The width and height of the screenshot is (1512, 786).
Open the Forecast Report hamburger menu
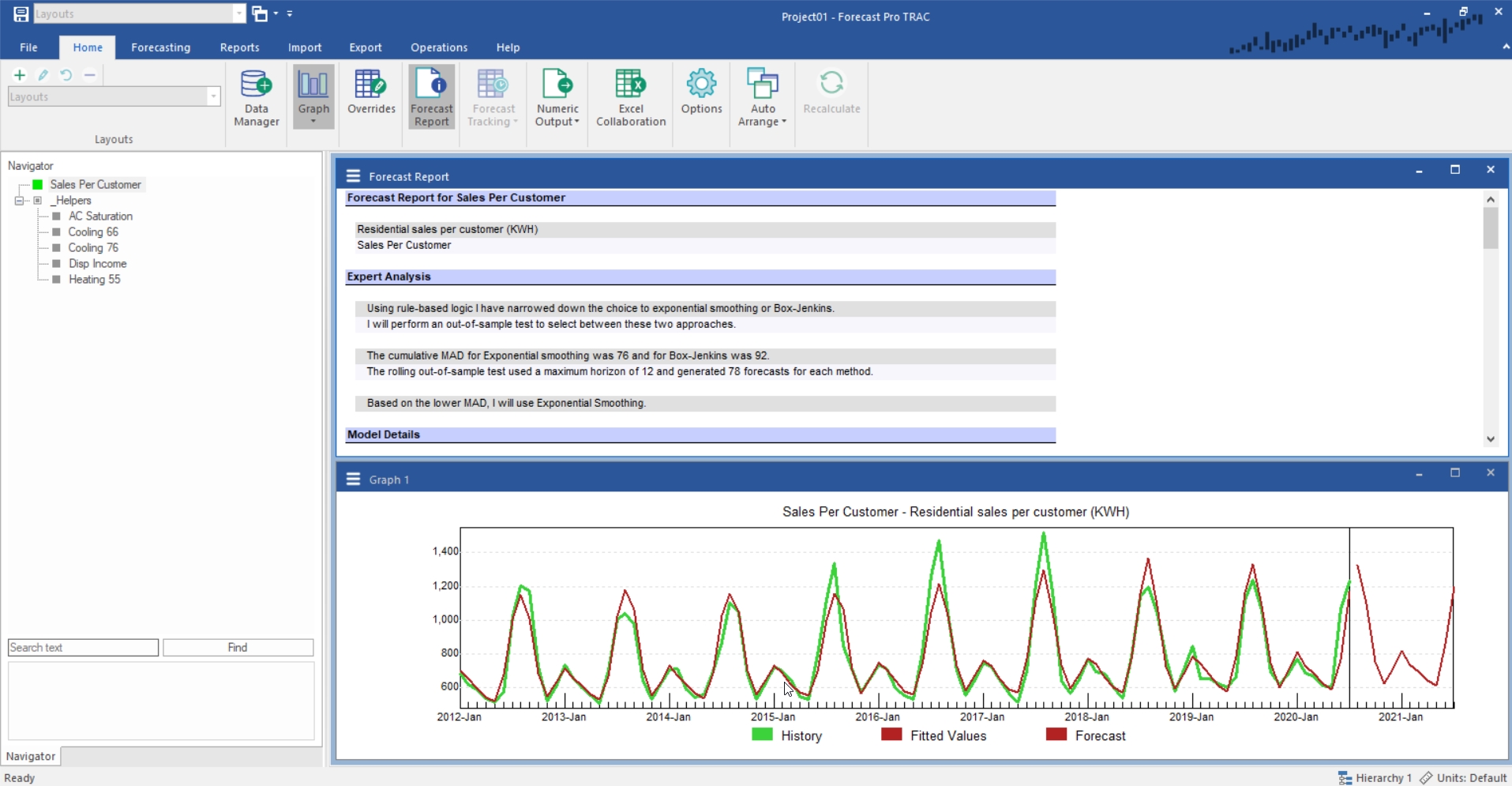(x=353, y=176)
